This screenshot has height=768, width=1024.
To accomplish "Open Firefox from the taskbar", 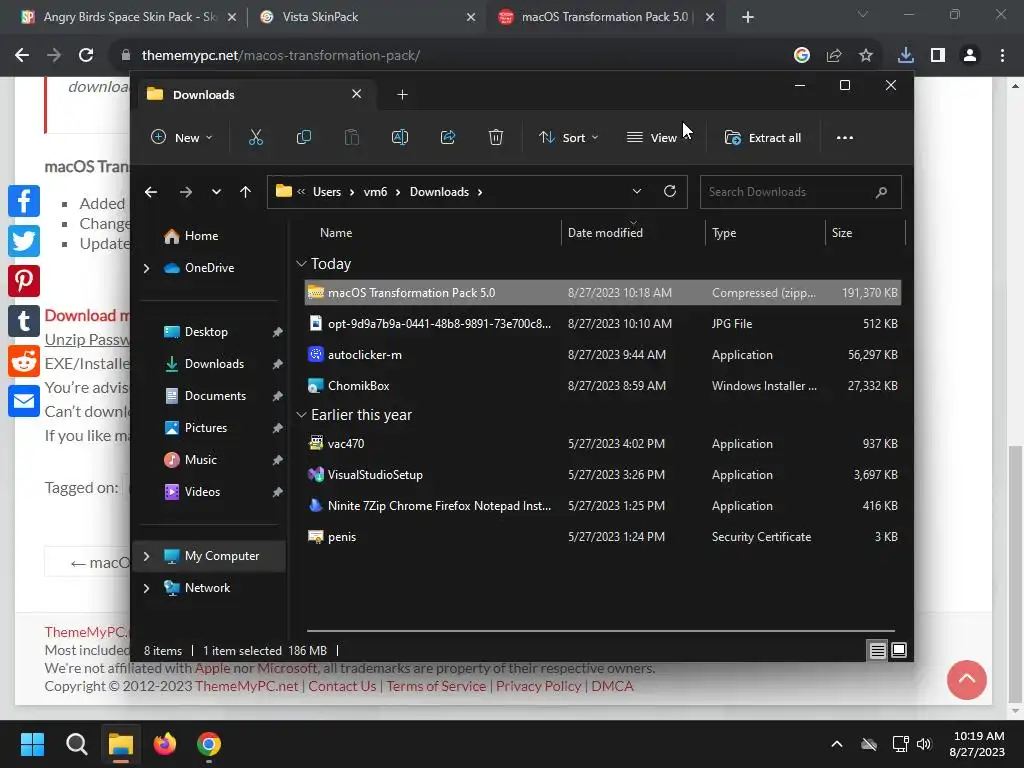I will [x=165, y=744].
